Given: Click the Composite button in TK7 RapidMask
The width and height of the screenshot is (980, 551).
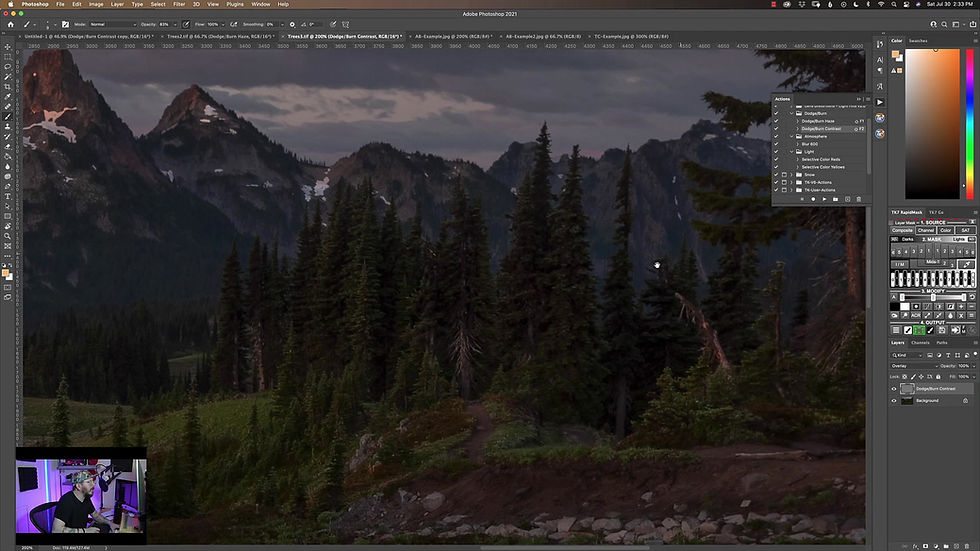Looking at the screenshot, I should click(x=902, y=231).
